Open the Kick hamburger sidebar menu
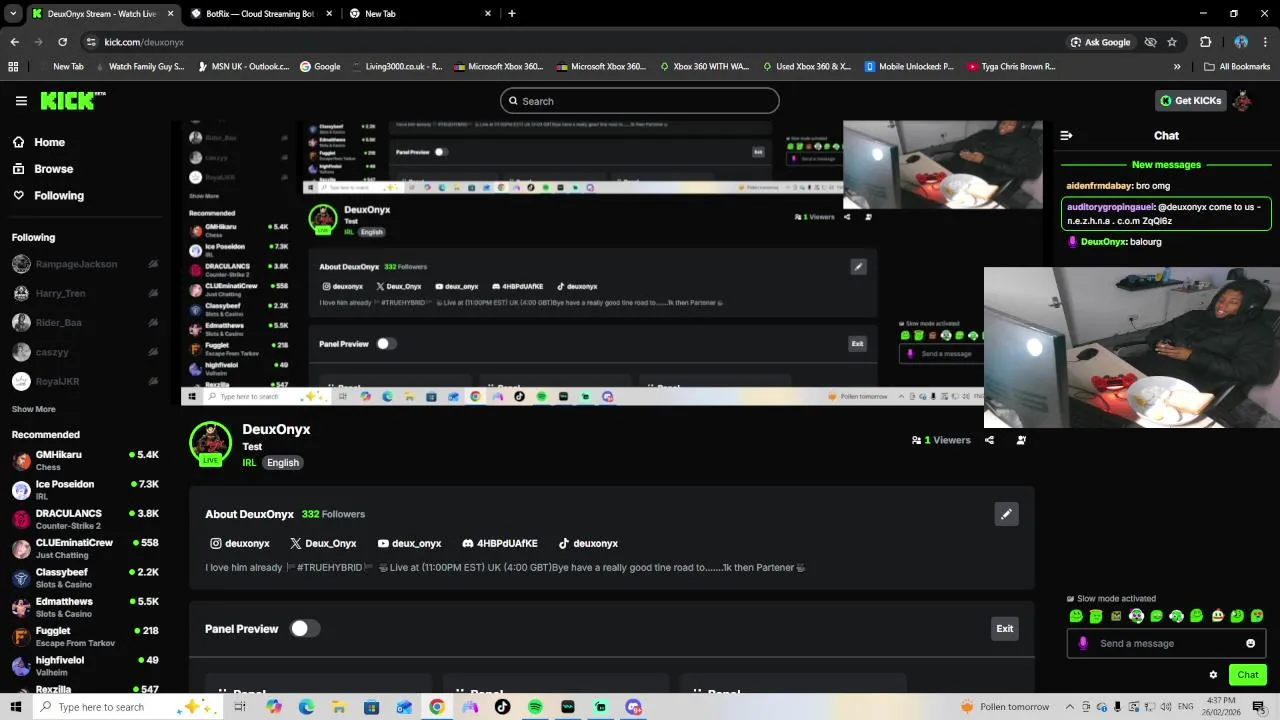This screenshot has width=1280, height=720. tap(21, 101)
